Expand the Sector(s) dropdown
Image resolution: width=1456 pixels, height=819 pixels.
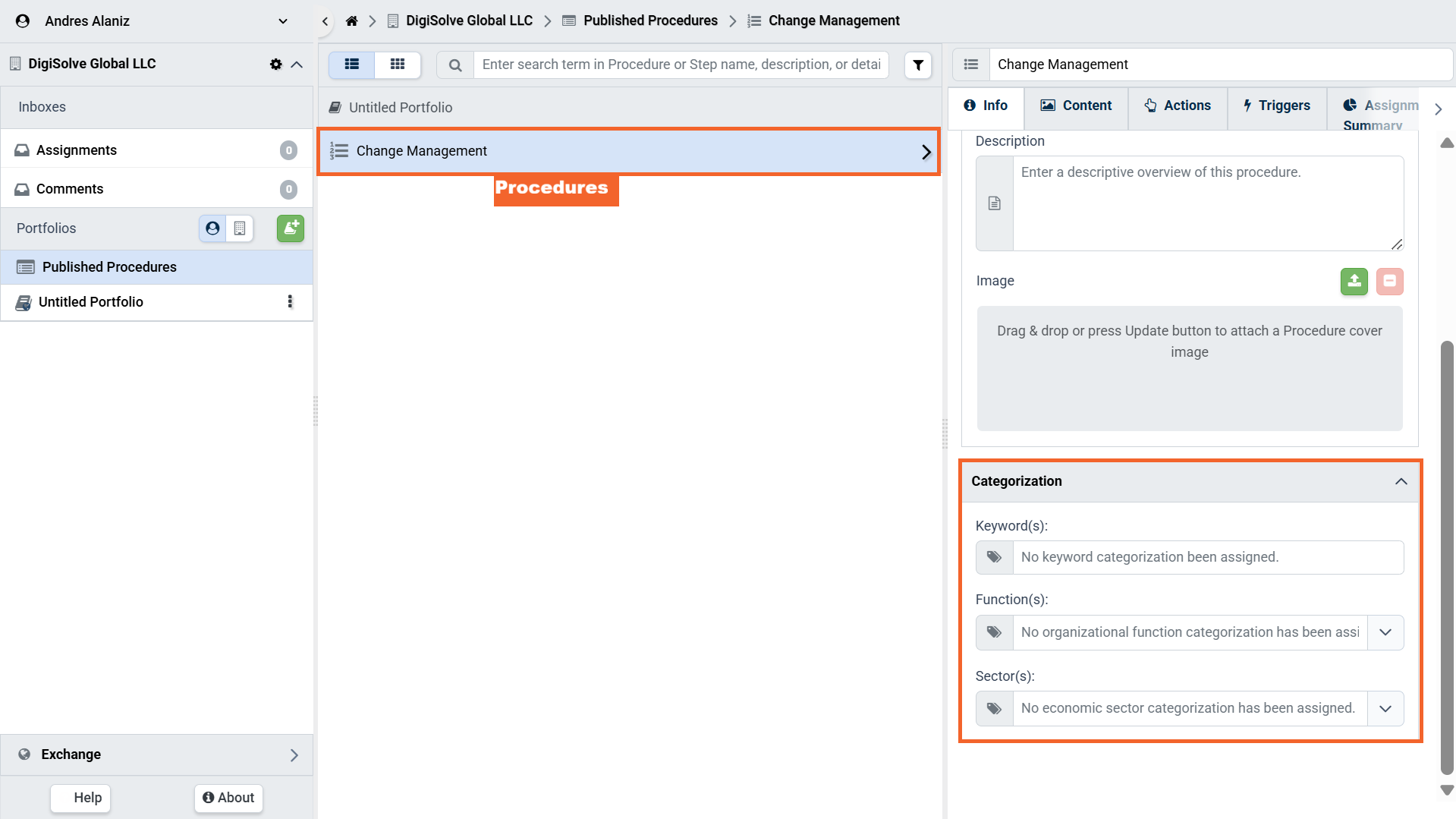pyautogui.click(x=1385, y=708)
